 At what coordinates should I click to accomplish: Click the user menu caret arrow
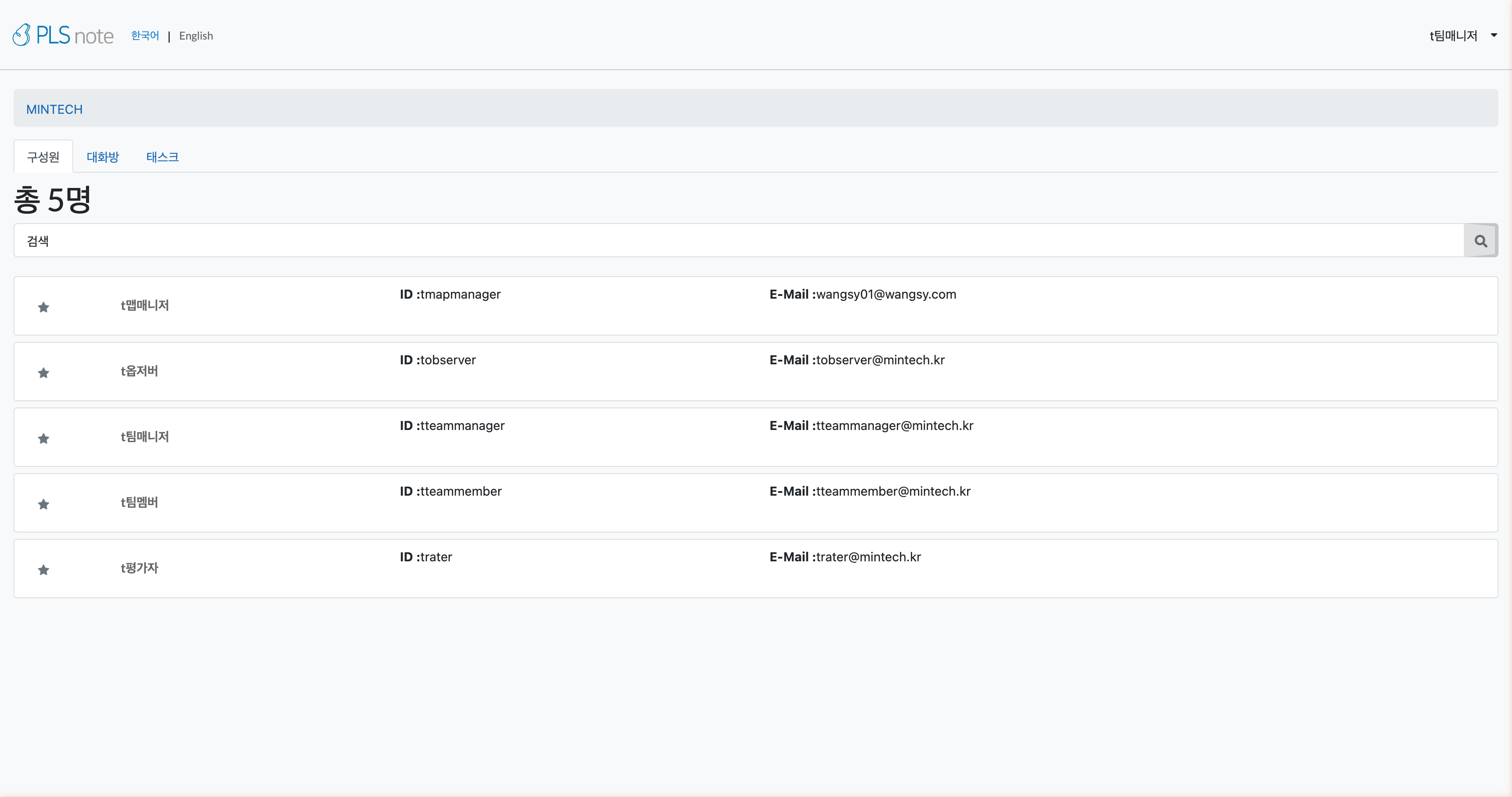click(x=1494, y=36)
